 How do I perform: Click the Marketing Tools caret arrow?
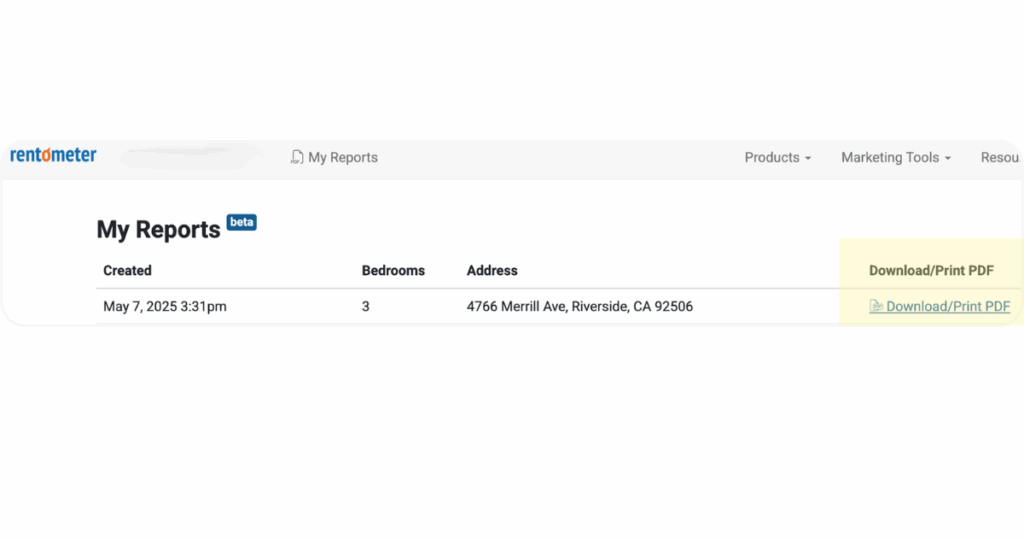coord(948,159)
